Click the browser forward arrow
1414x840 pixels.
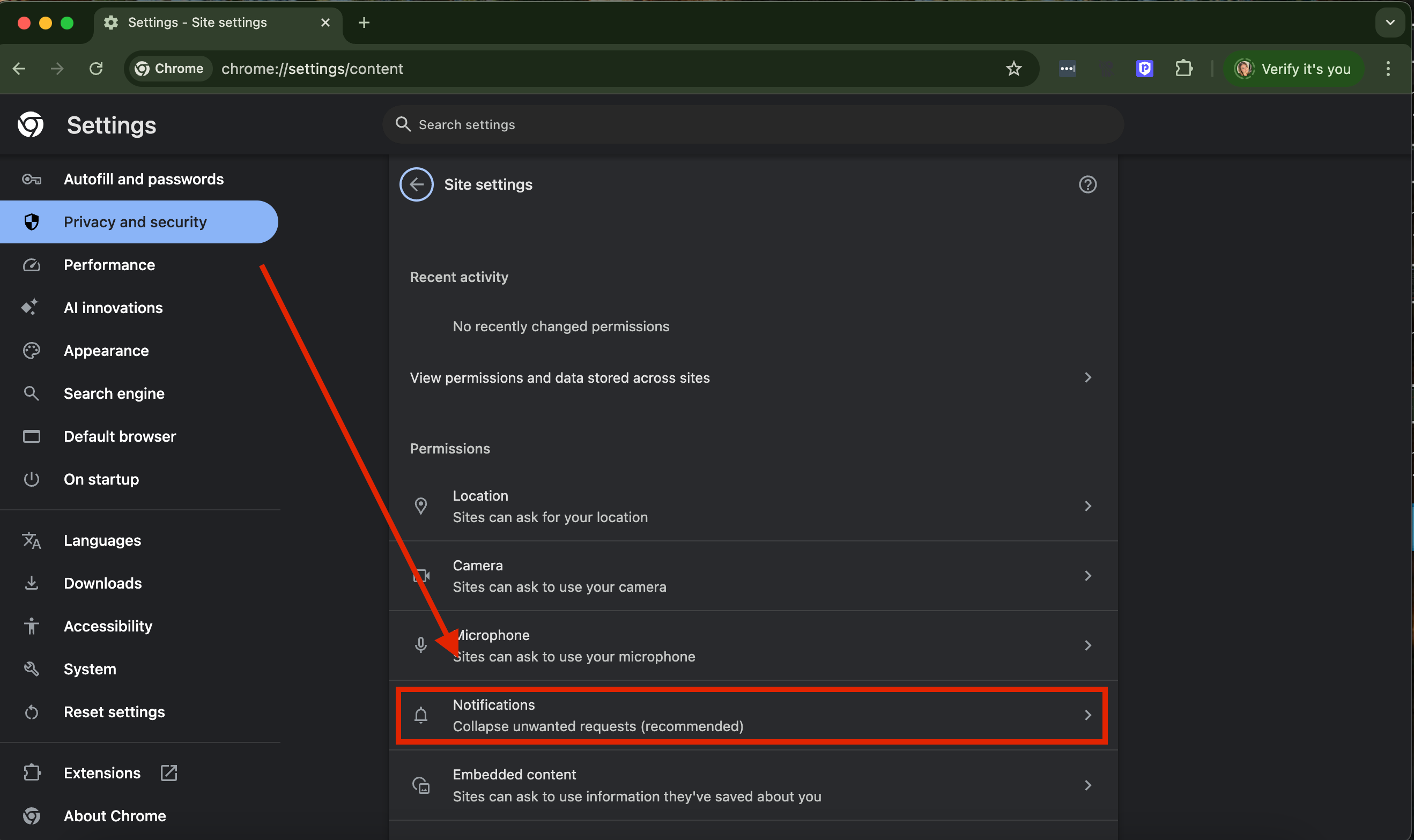[x=57, y=69]
